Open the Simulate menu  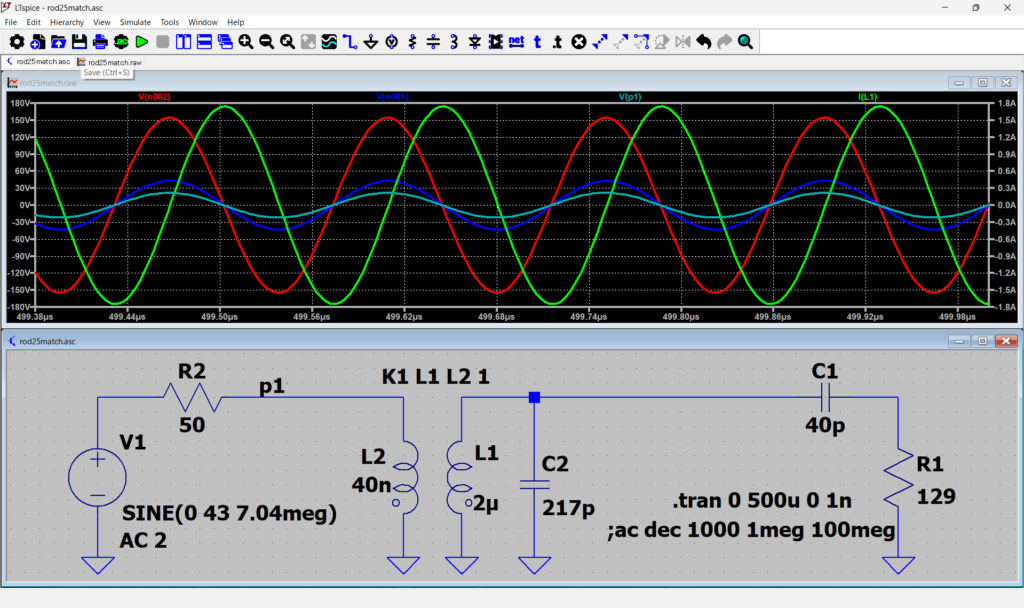coord(135,22)
